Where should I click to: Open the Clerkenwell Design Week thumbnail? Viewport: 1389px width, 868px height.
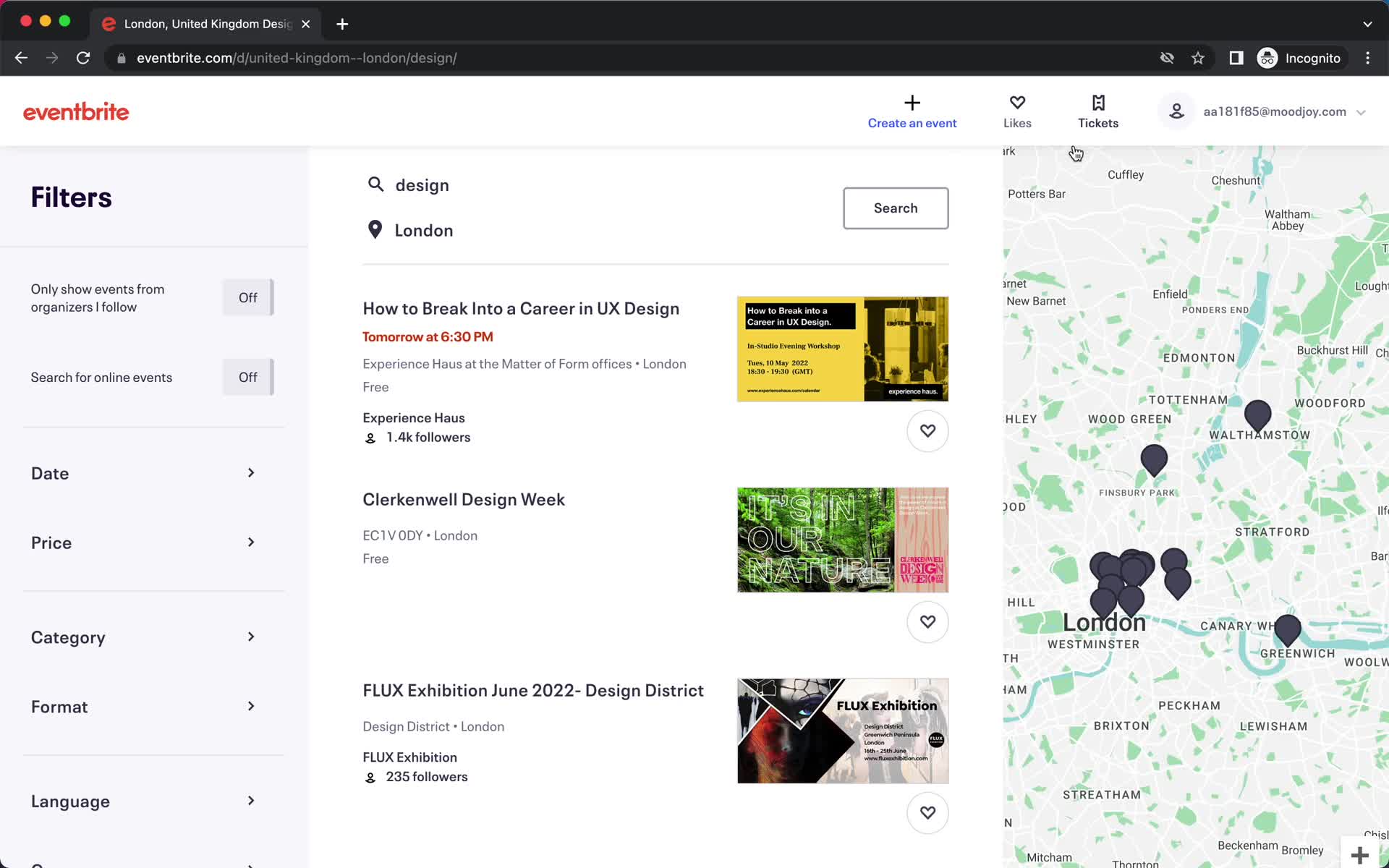coord(843,540)
